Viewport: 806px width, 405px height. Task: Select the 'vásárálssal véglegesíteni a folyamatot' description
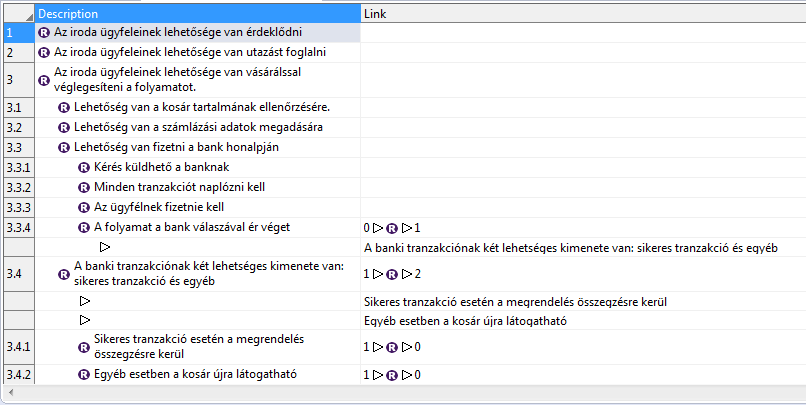pyautogui.click(x=177, y=80)
